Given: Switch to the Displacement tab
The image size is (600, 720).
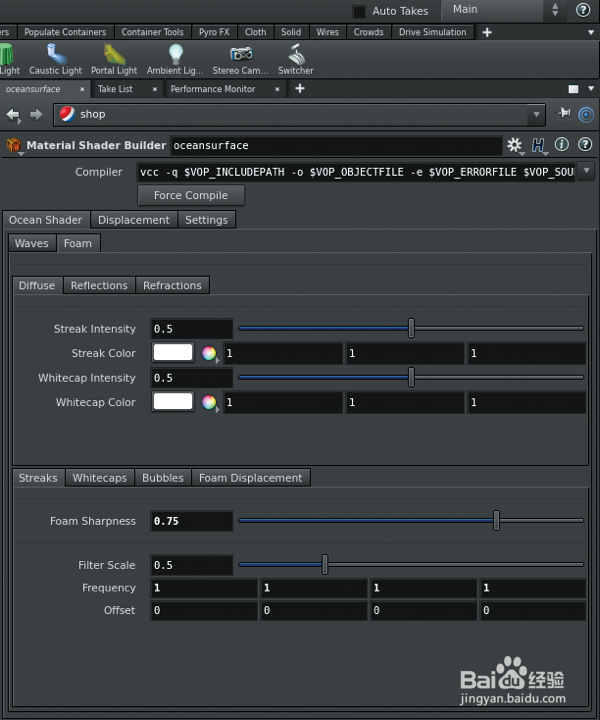Looking at the screenshot, I should click(x=133, y=220).
